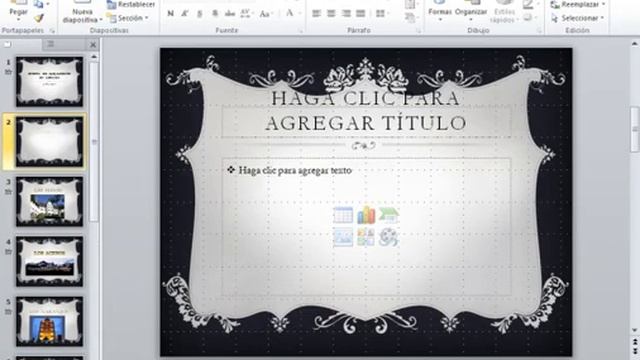Toggle strikethrough (abc) formatting
The height and width of the screenshot is (360, 640).
(x=230, y=13)
